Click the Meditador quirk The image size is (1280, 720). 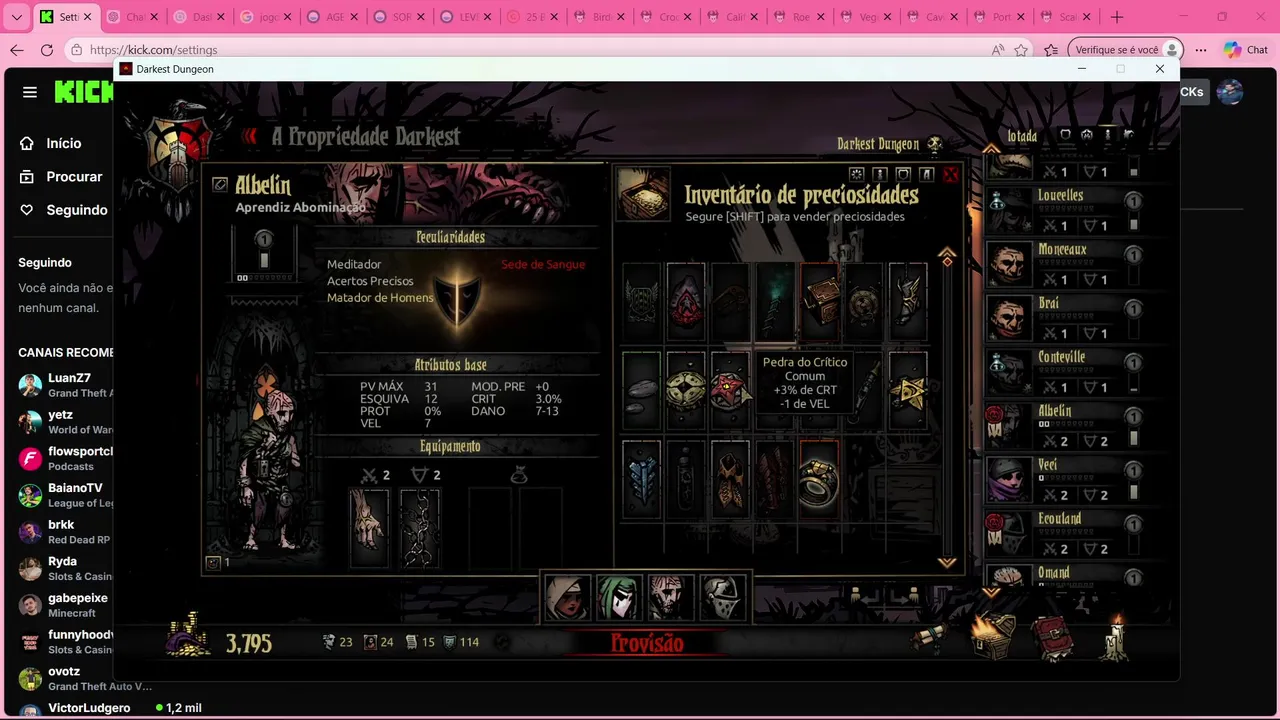(354, 264)
